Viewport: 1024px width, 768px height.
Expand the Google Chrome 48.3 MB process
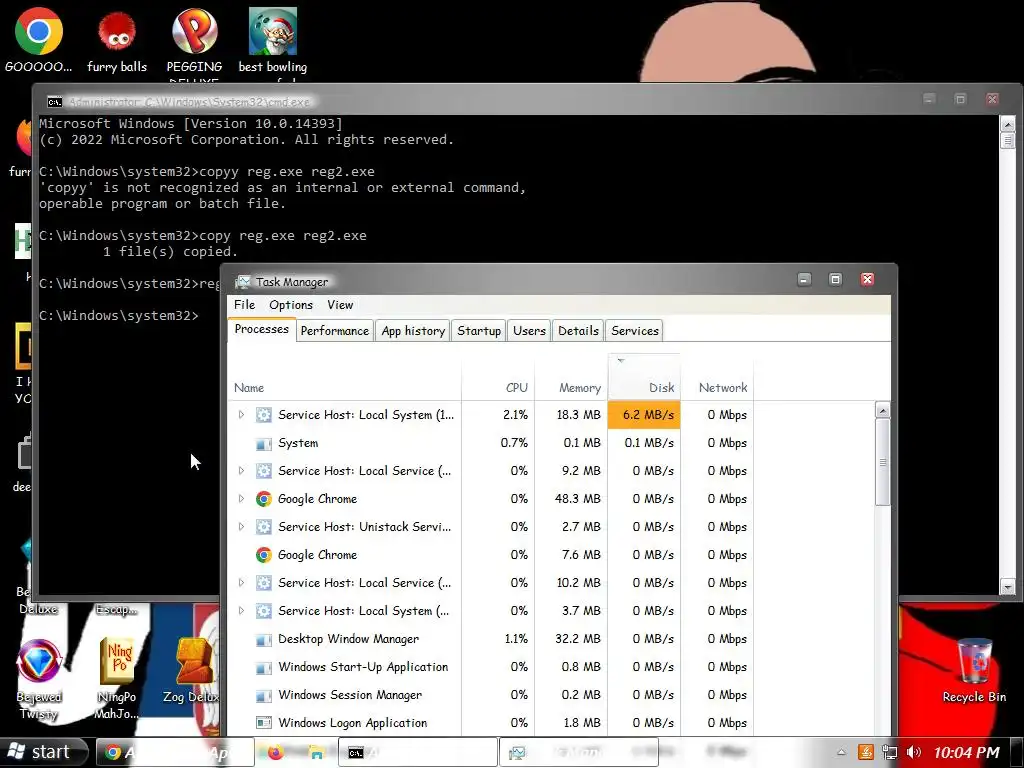(x=241, y=499)
